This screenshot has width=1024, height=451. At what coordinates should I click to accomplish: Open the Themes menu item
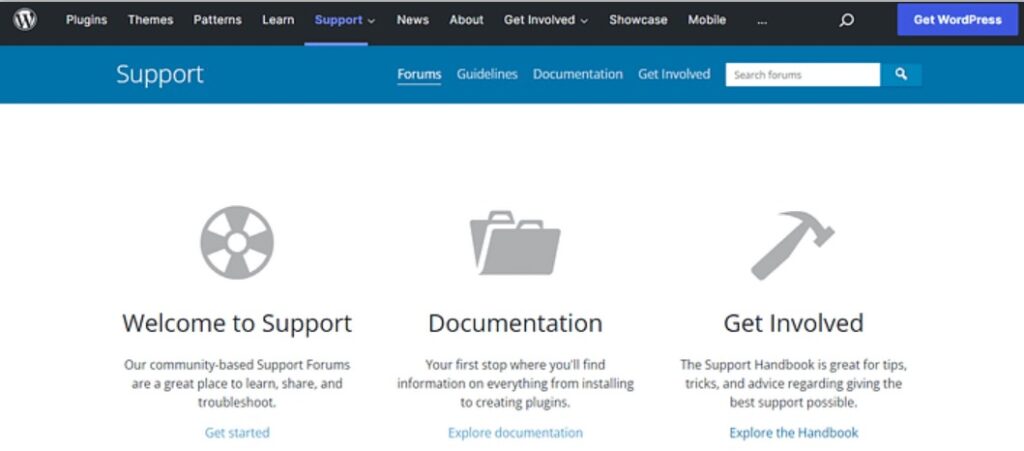(x=151, y=20)
